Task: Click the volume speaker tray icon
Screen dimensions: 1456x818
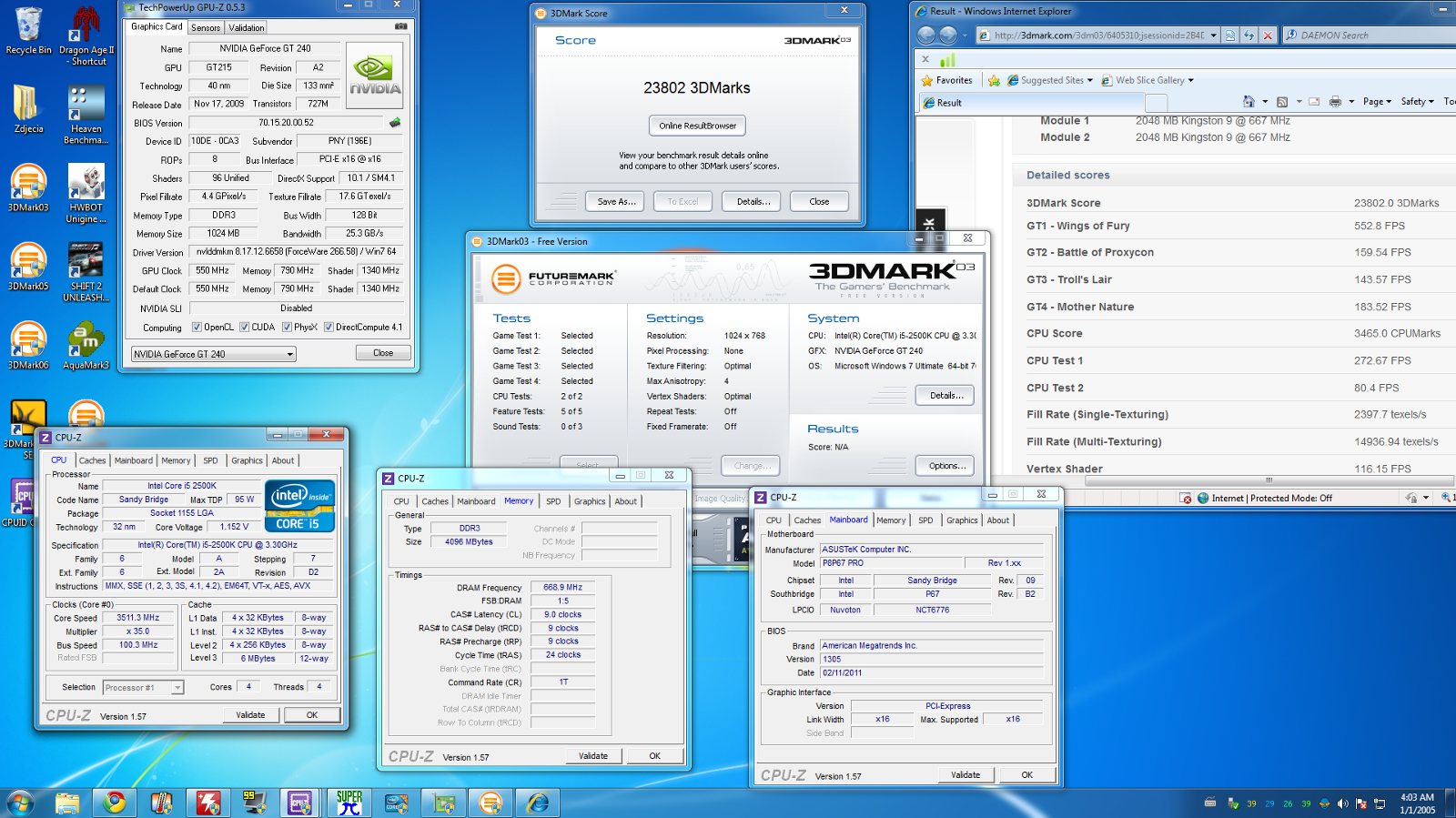Action: (1342, 803)
